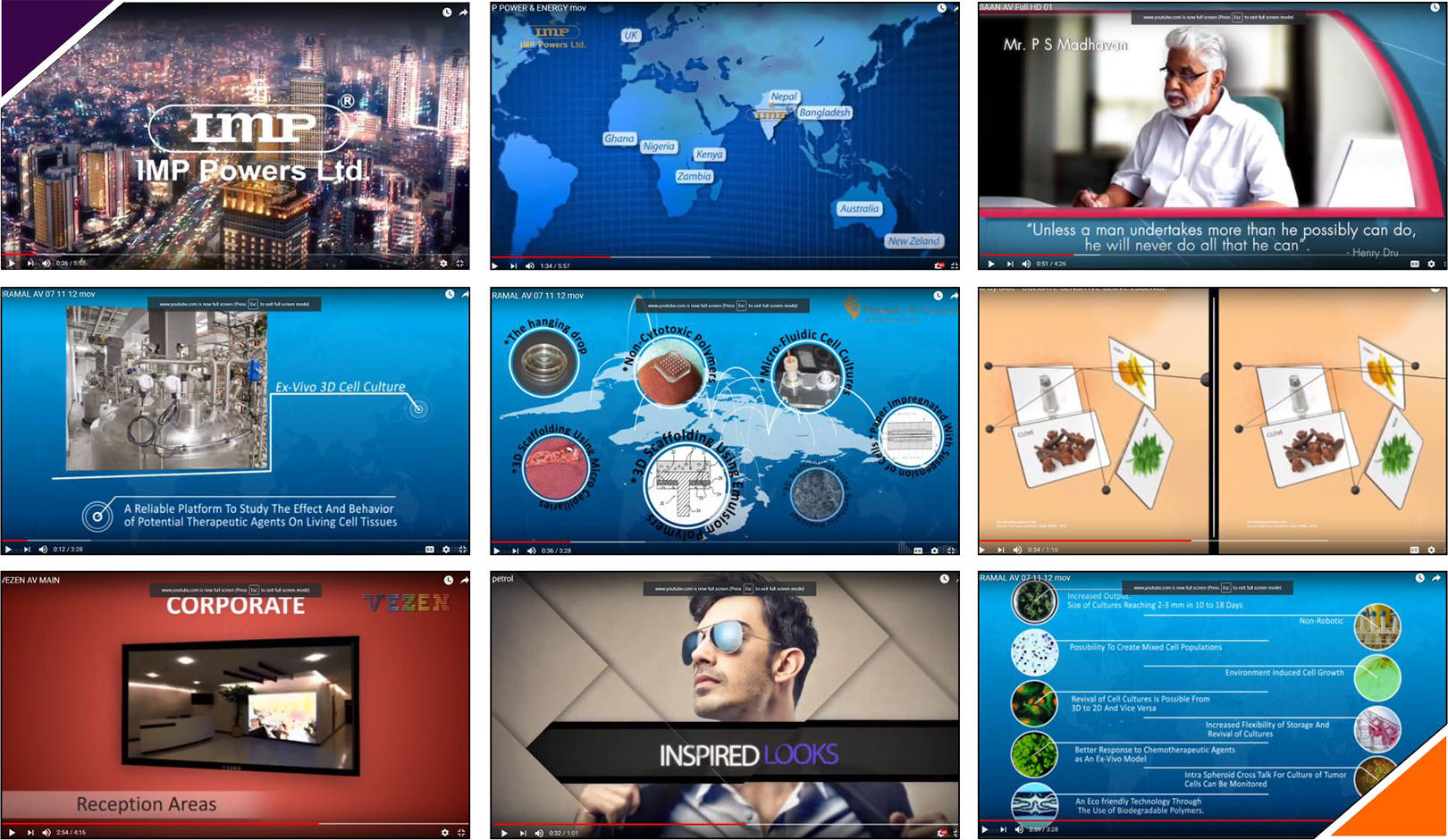Skip to next in P POWER & ENERGY video
Image resolution: width=1448 pixels, height=840 pixels.
pyautogui.click(x=513, y=265)
